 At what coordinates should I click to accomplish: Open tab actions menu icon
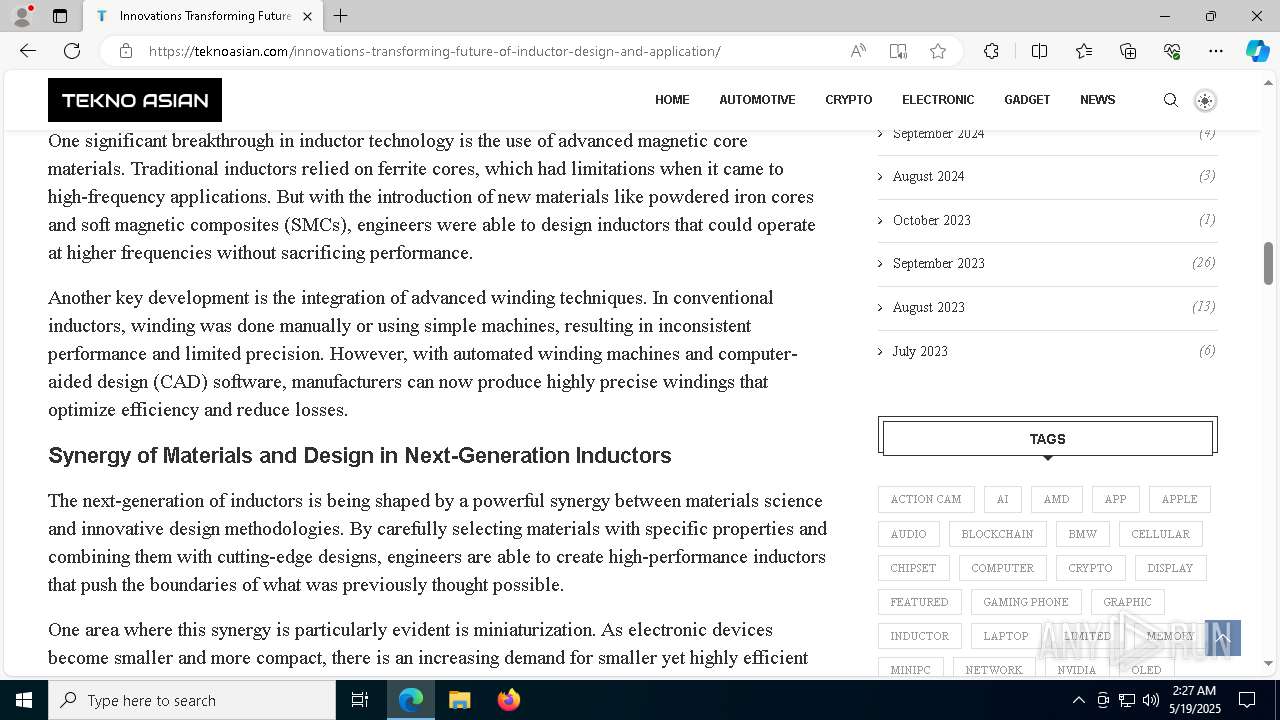tap(60, 16)
